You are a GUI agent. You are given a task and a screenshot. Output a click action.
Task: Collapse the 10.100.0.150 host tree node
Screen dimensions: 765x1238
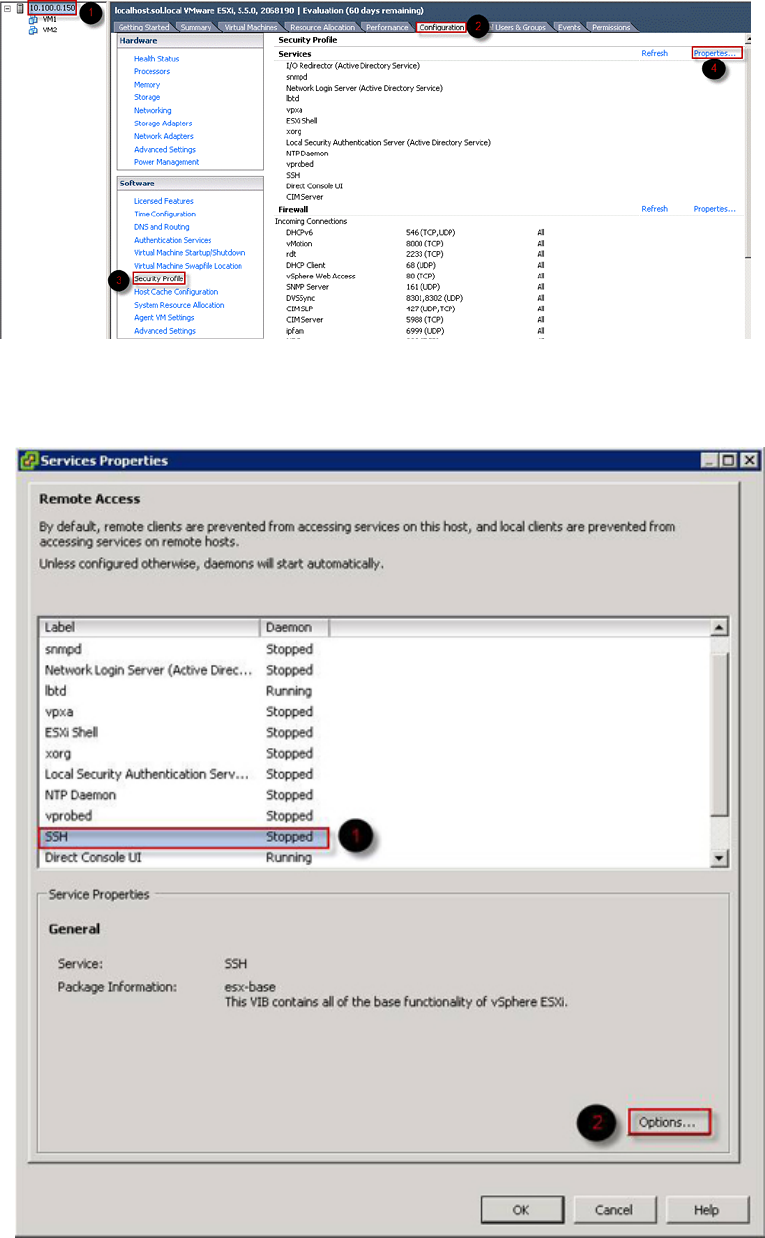click(x=7, y=8)
